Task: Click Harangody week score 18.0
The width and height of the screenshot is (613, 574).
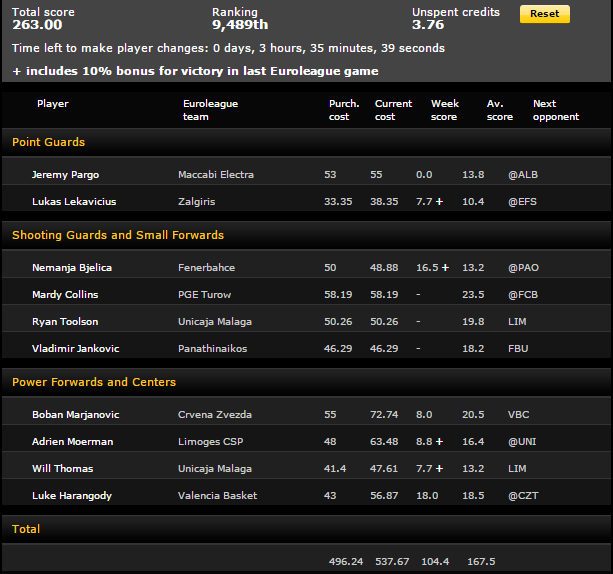Action: pyautogui.click(x=427, y=496)
